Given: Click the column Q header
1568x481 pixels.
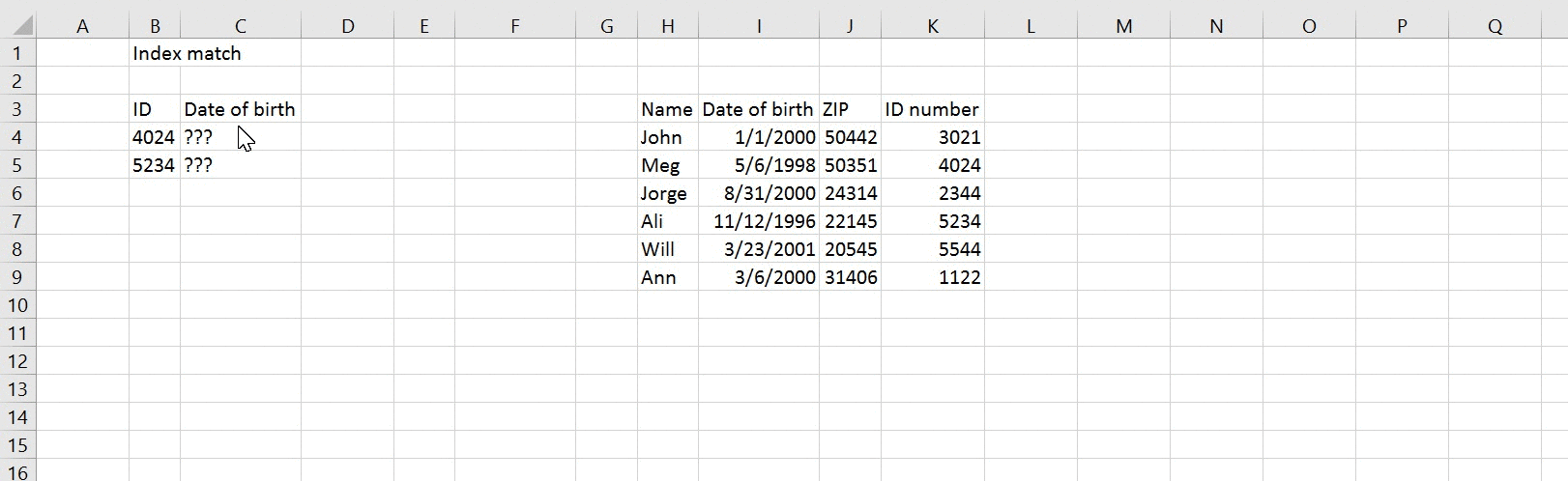Looking at the screenshot, I should coord(1495,26).
